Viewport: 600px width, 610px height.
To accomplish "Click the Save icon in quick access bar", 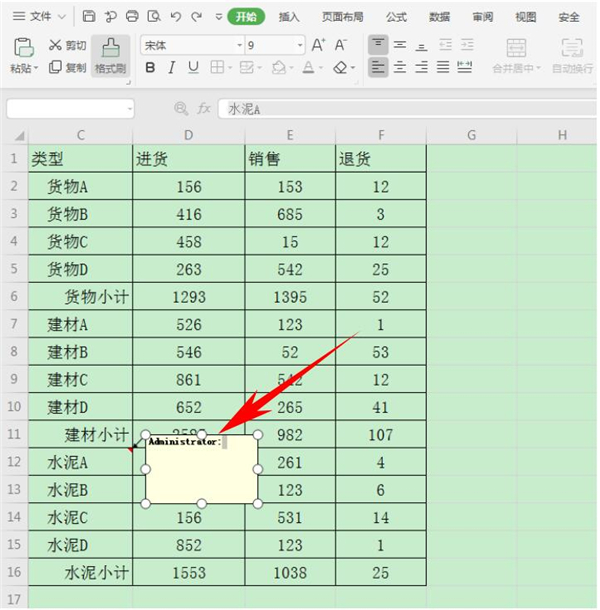I will point(89,17).
